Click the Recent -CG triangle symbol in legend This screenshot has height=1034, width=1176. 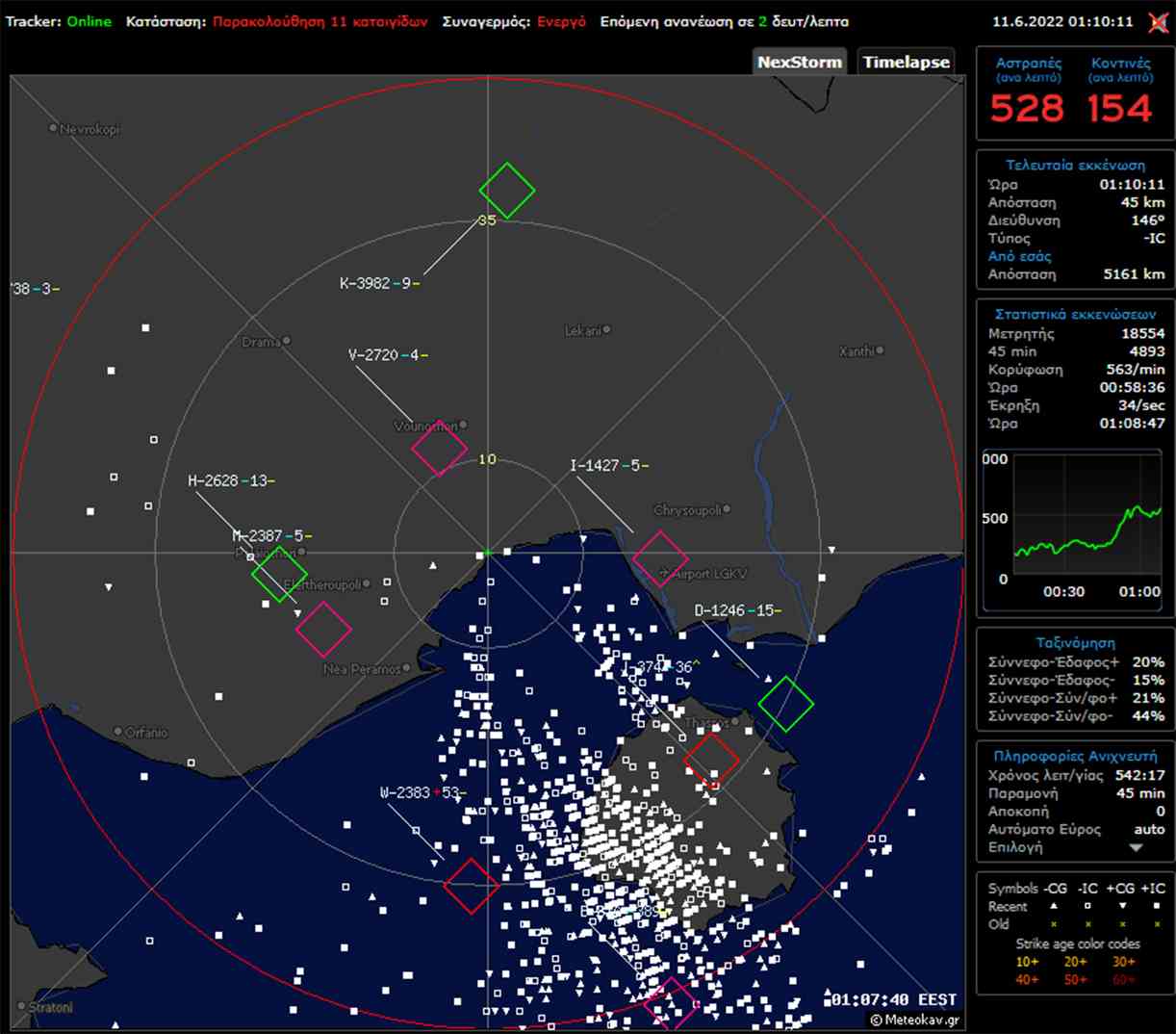click(x=1054, y=906)
